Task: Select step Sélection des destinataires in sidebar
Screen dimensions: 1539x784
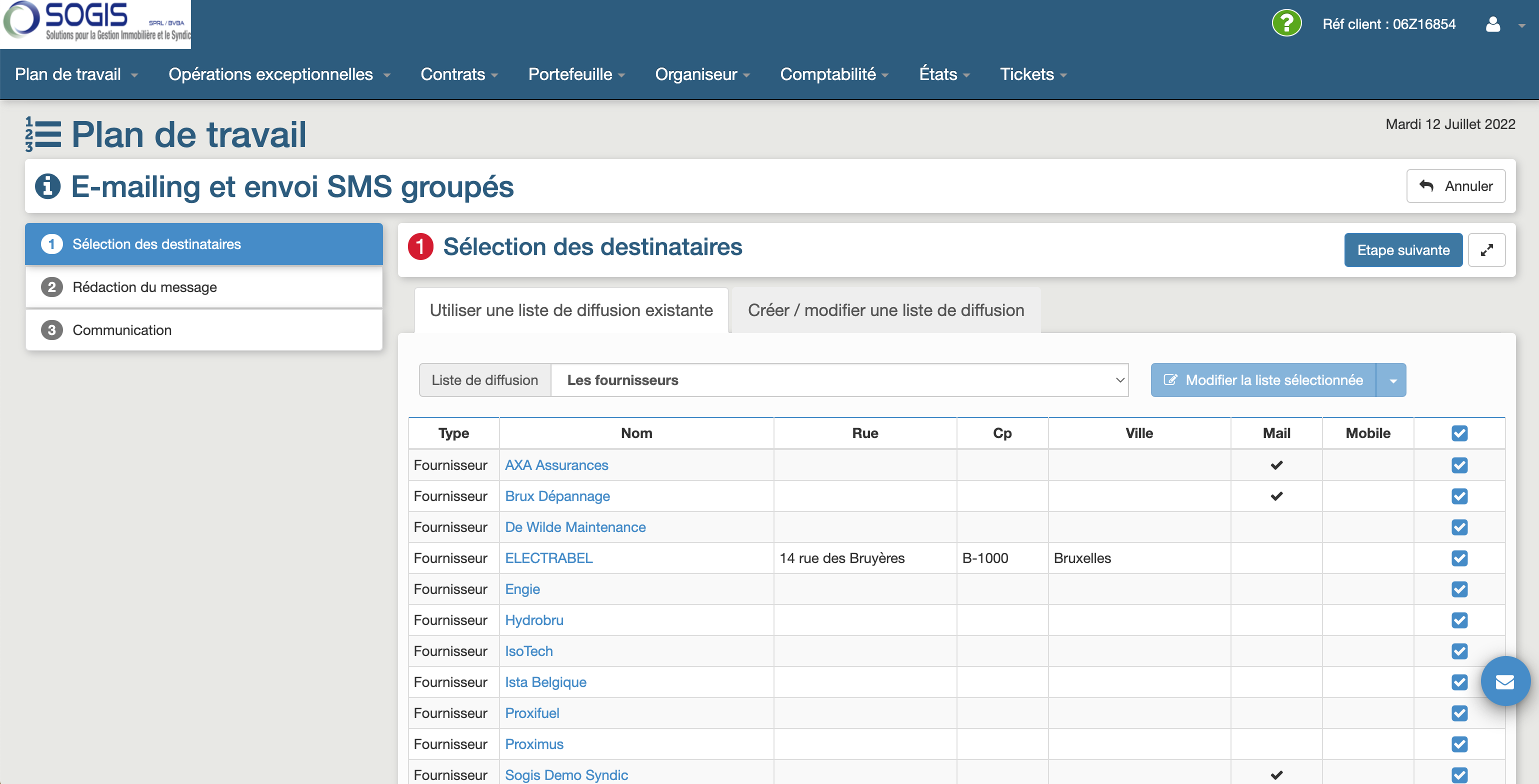Action: (203, 244)
